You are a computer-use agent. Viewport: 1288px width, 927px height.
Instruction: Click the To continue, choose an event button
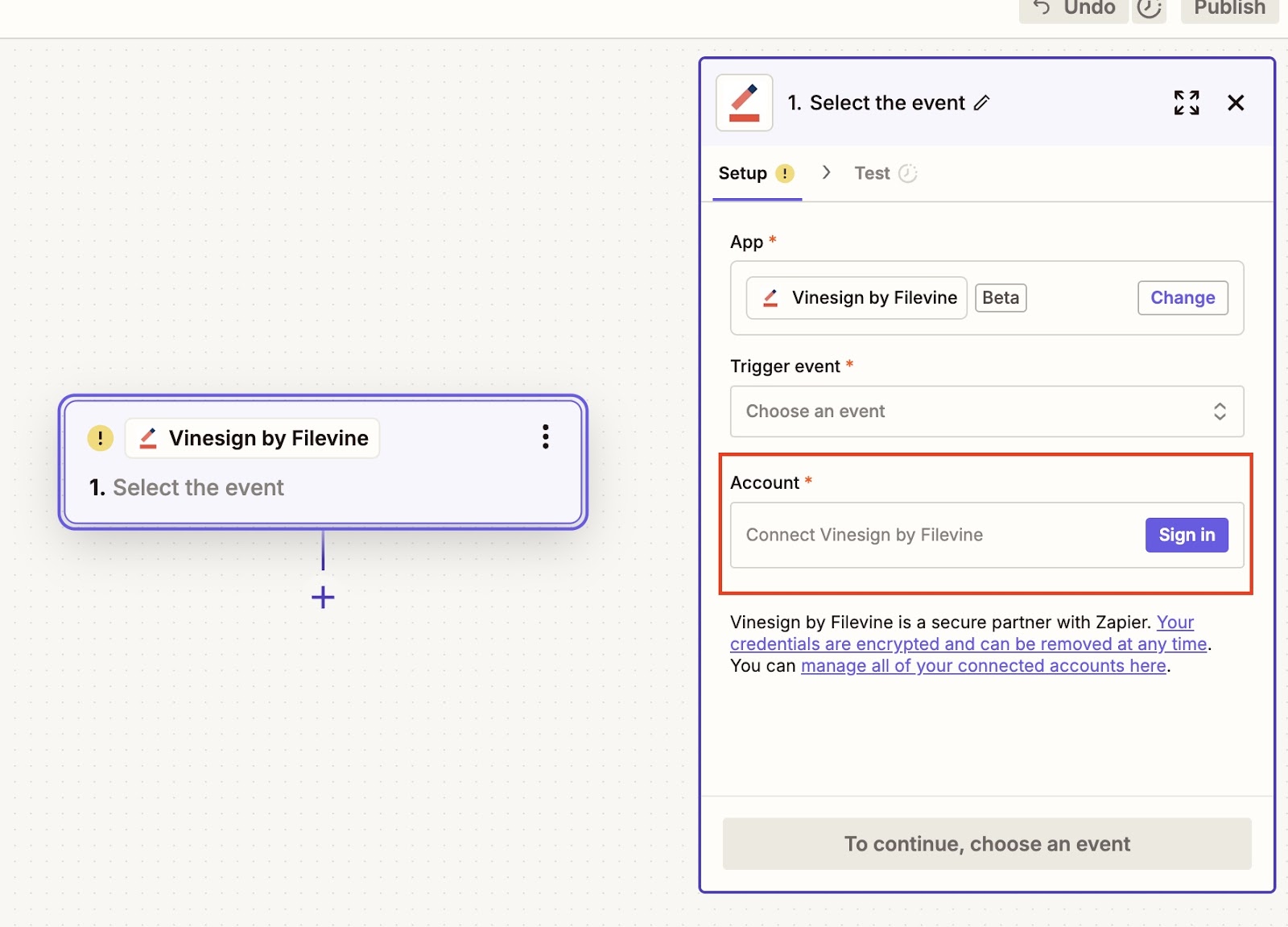(x=987, y=844)
